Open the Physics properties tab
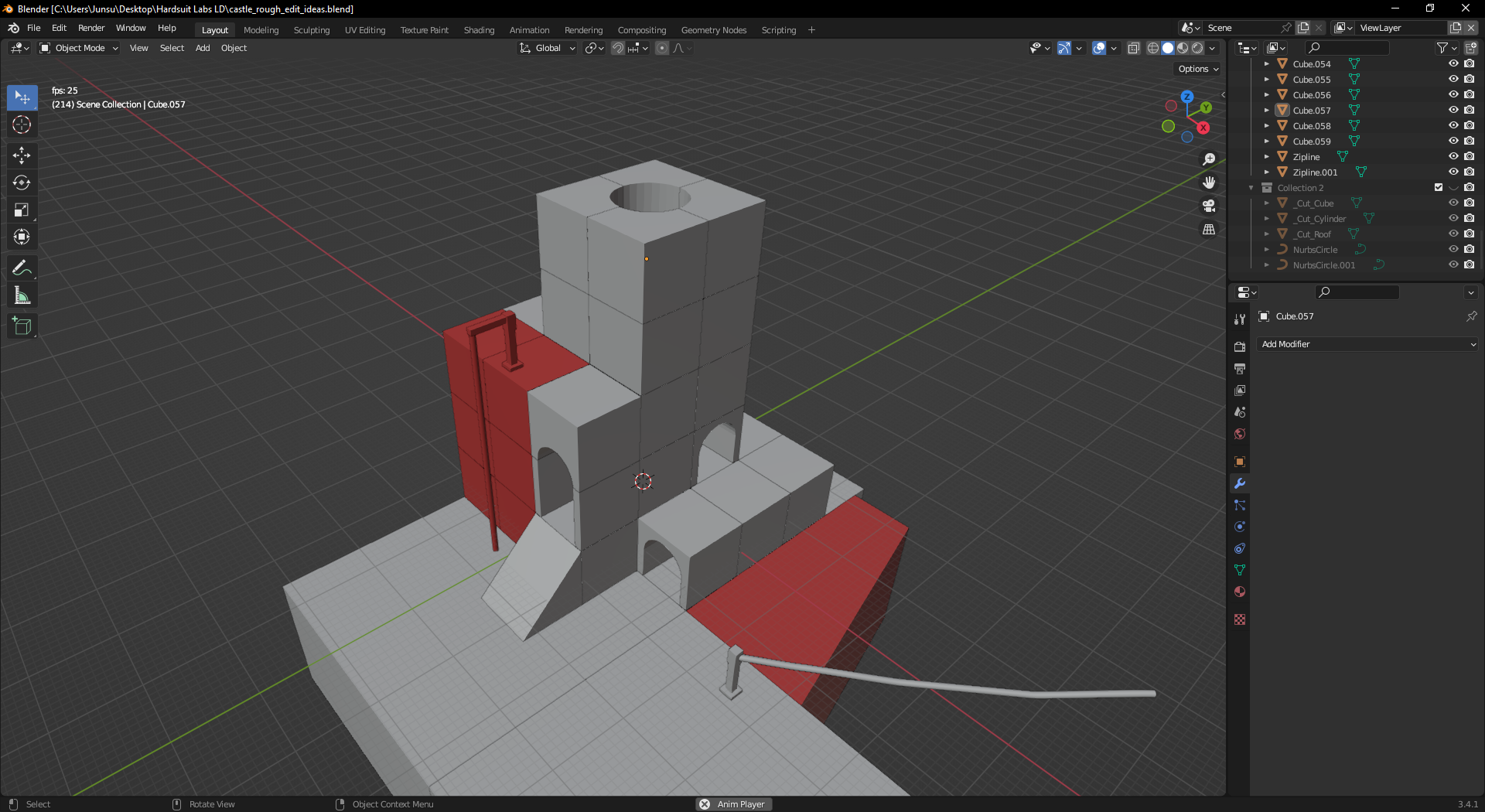Image resolution: width=1485 pixels, height=812 pixels. tap(1240, 527)
